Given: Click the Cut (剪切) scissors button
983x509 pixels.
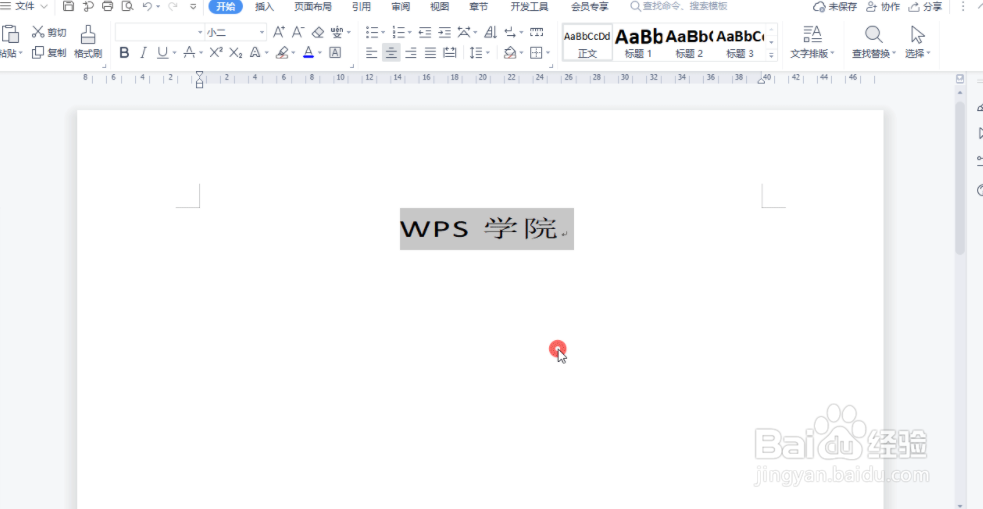Looking at the screenshot, I should (x=49, y=32).
